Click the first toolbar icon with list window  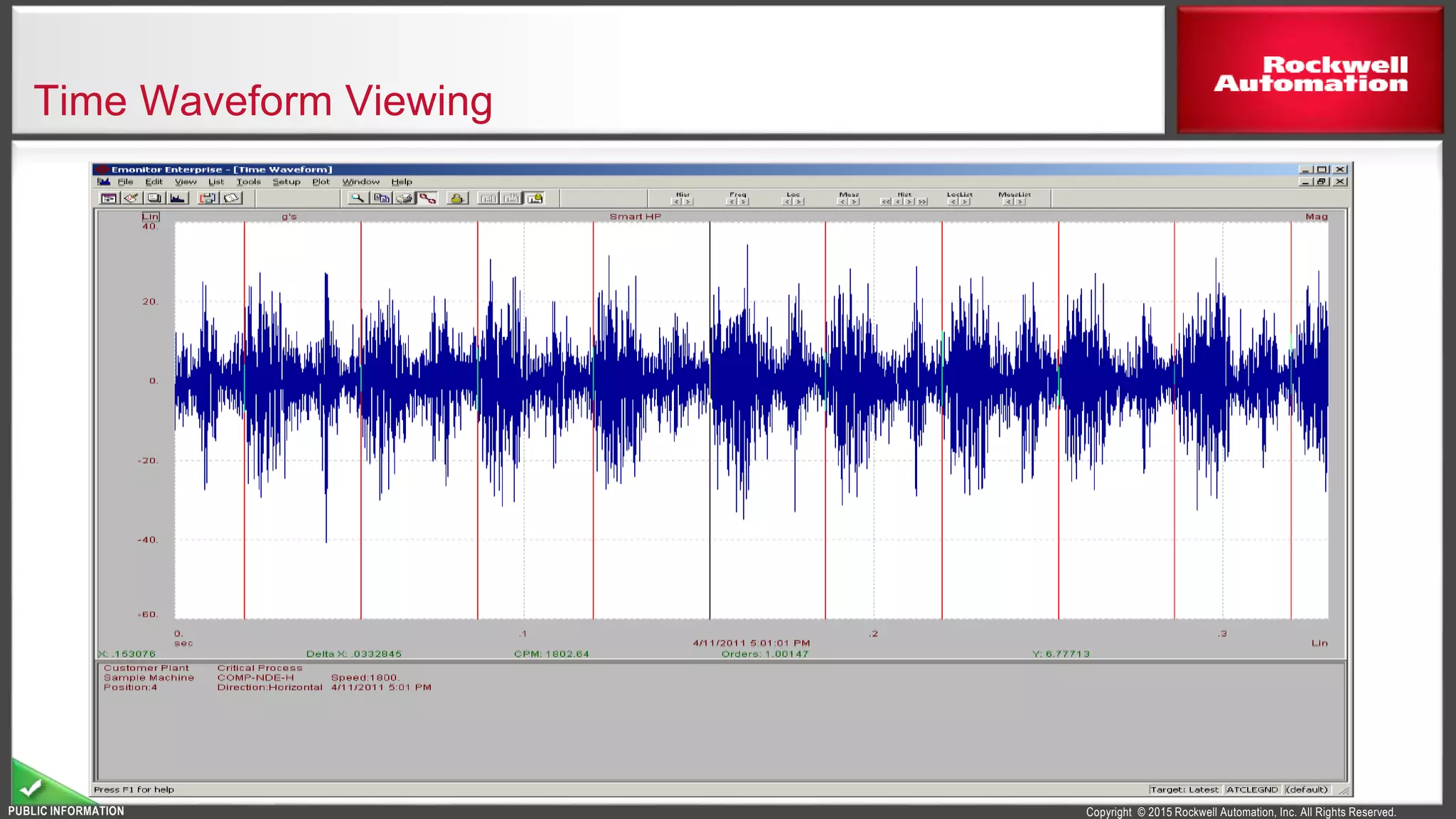(x=109, y=198)
